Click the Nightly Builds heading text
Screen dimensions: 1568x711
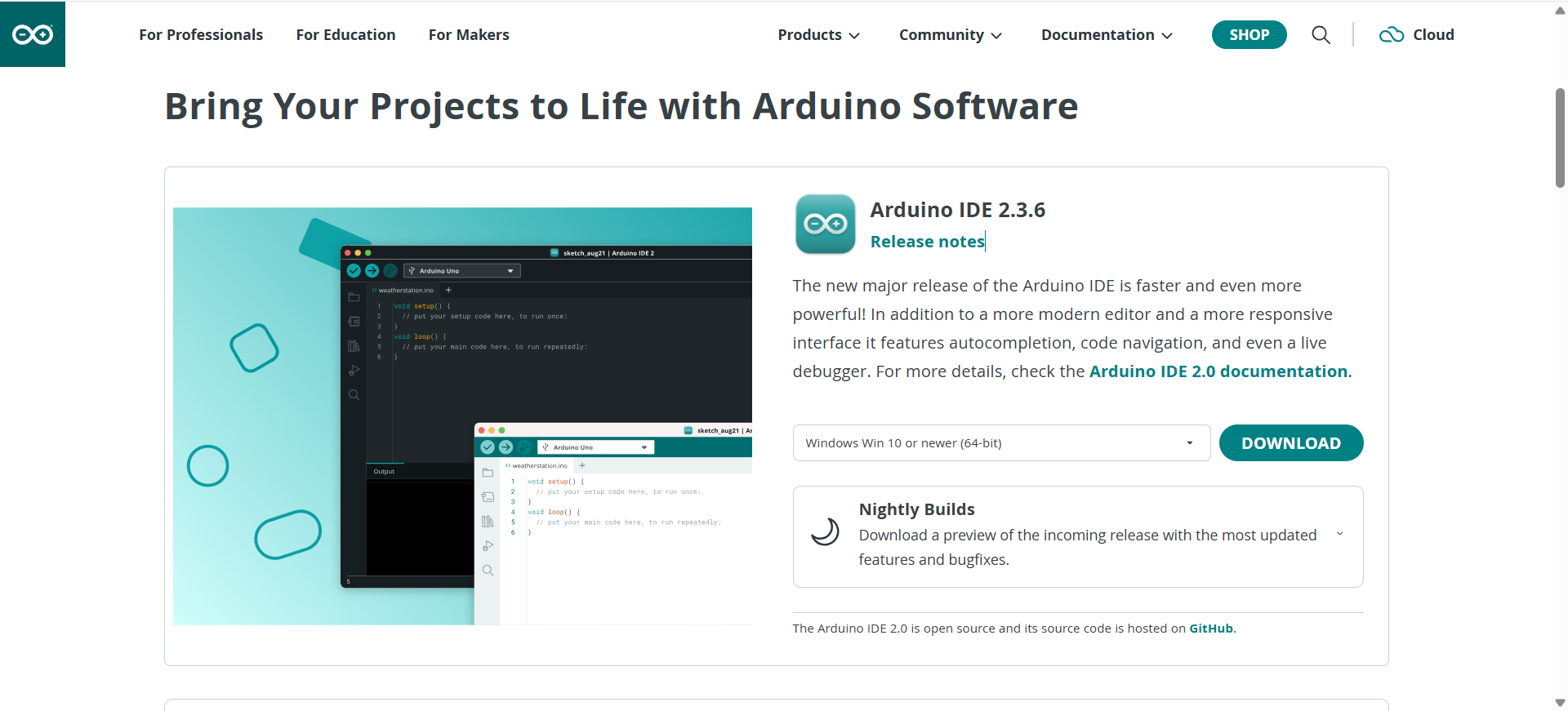[916, 509]
